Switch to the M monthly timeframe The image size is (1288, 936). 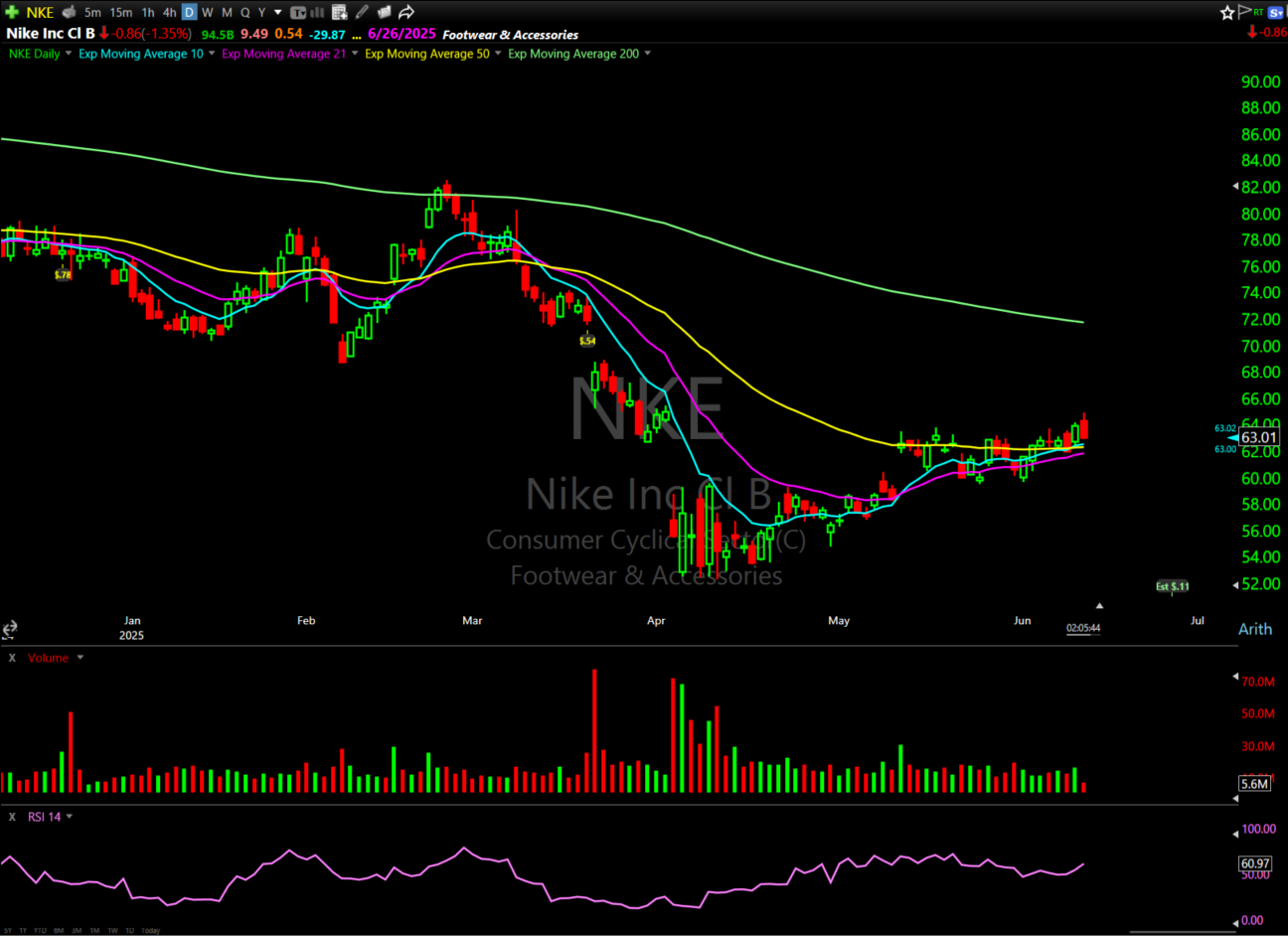227,12
